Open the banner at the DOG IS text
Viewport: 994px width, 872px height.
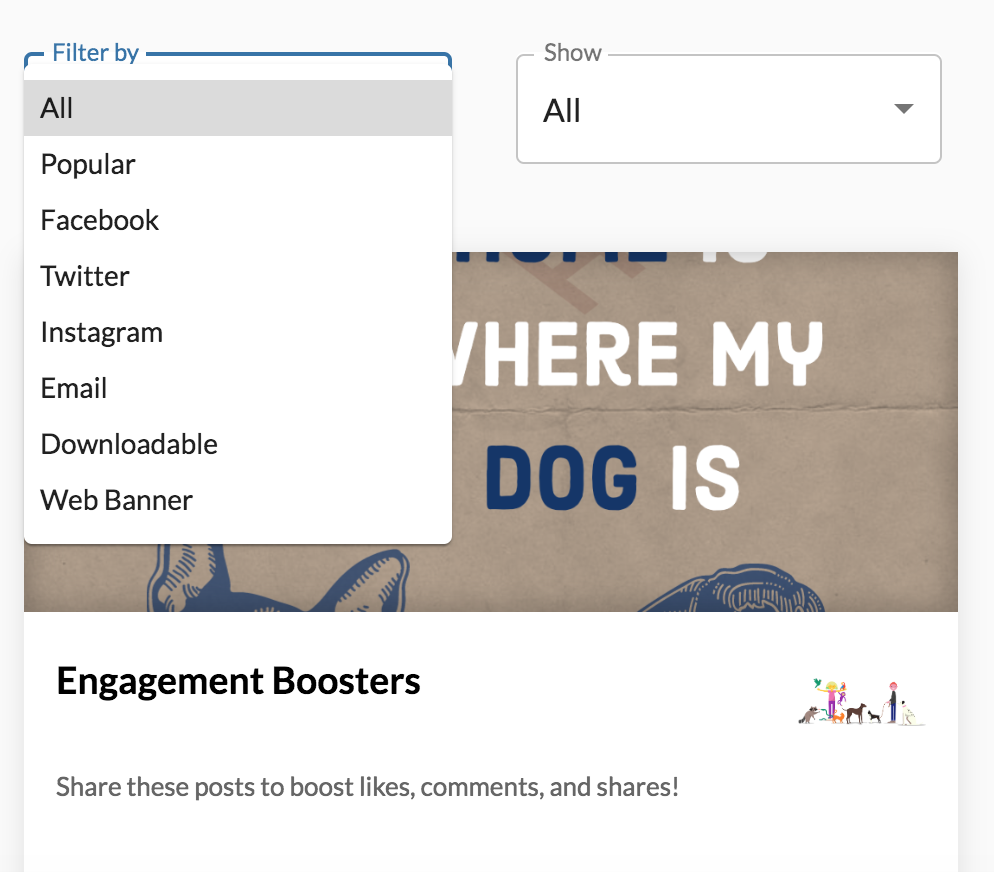[612, 477]
